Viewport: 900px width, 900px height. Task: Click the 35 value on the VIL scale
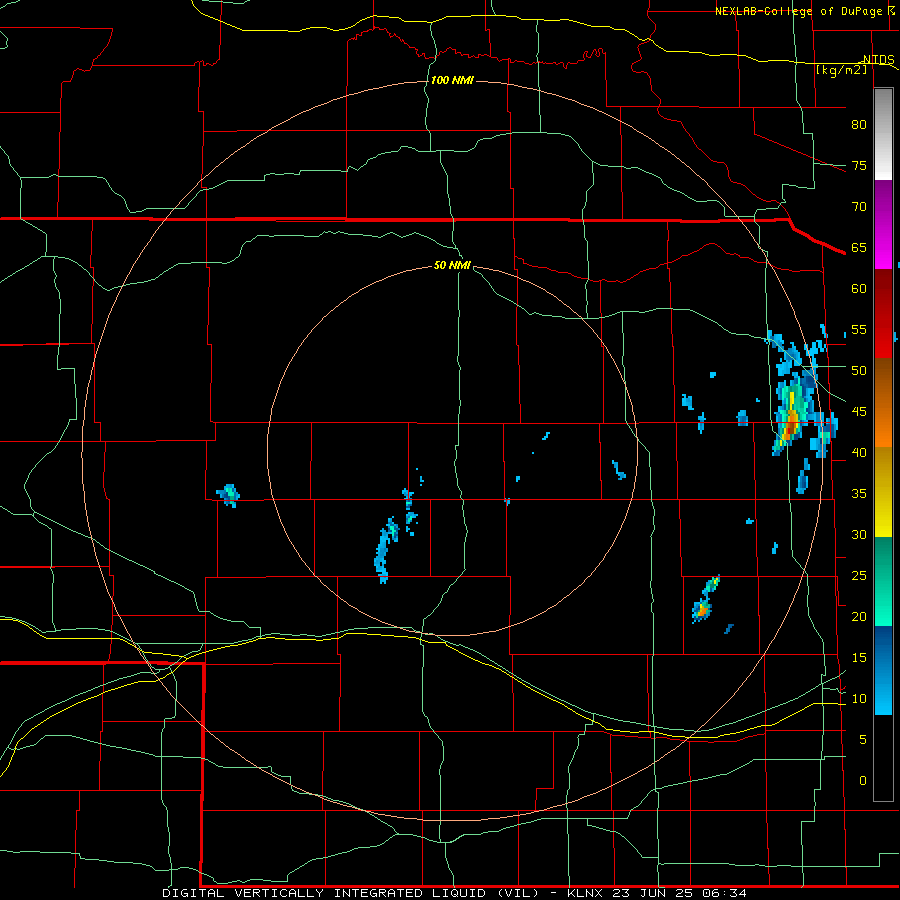click(x=859, y=494)
